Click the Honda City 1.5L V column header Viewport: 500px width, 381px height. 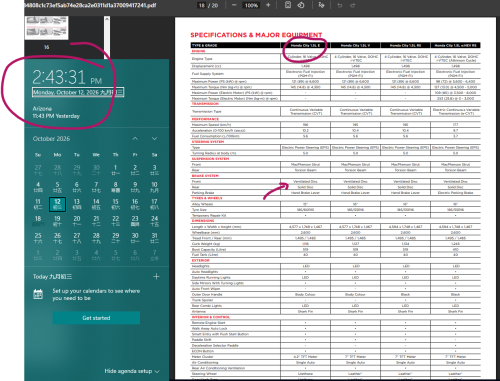pos(355,45)
